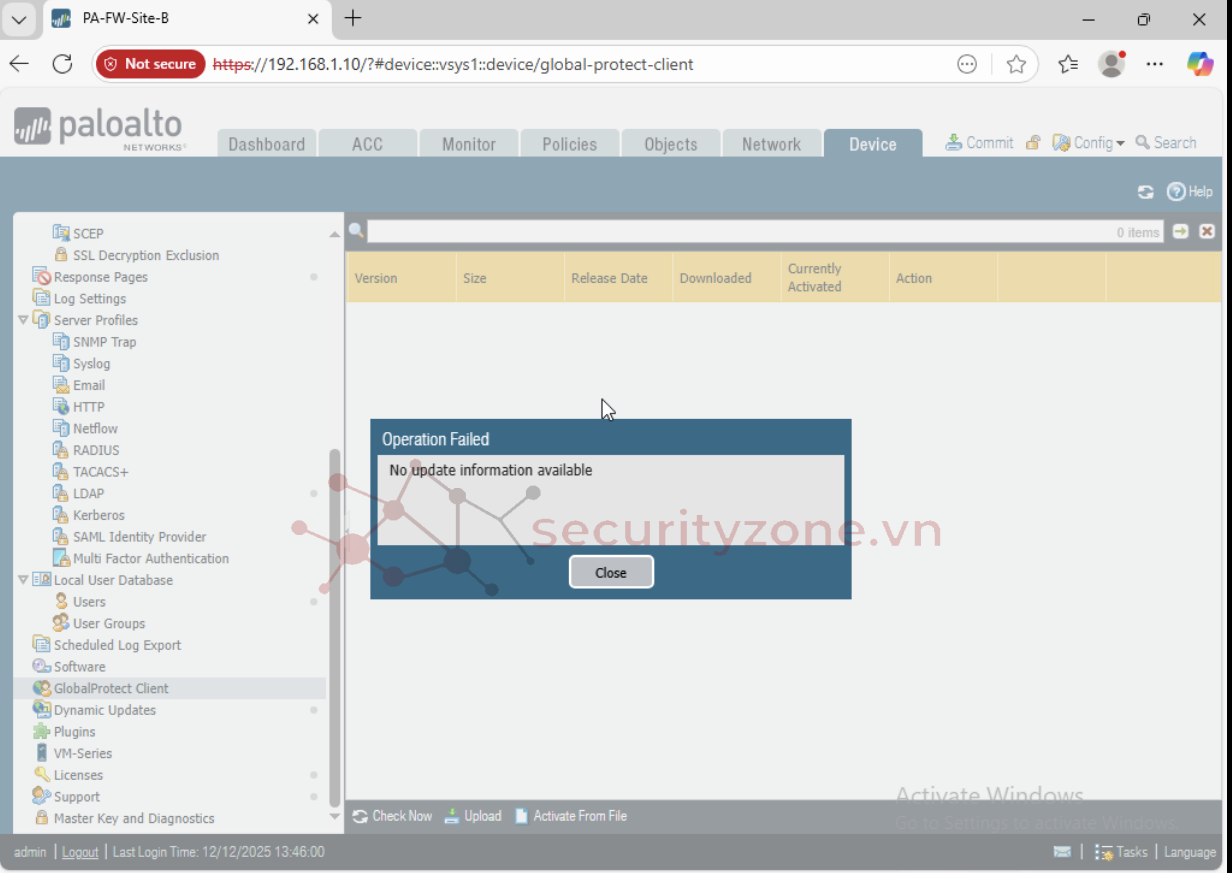Click the Check Now refresh icon

click(360, 816)
